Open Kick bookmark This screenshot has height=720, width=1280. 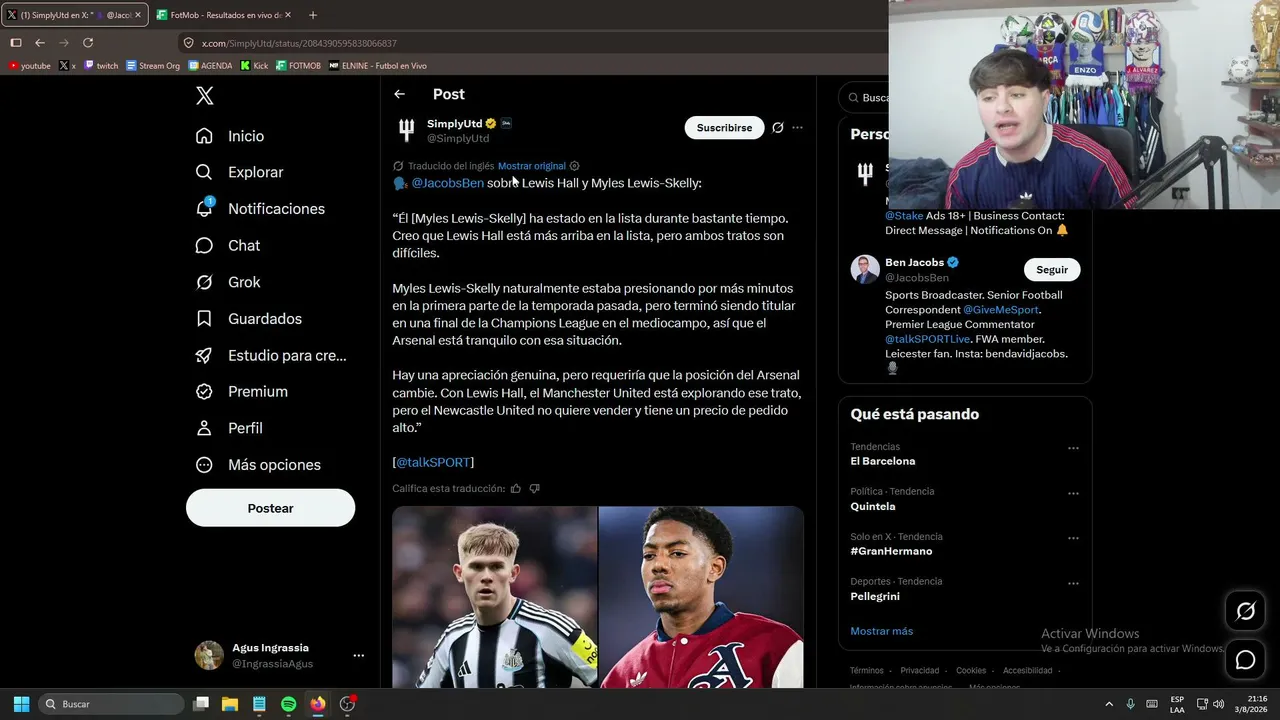coord(255,66)
